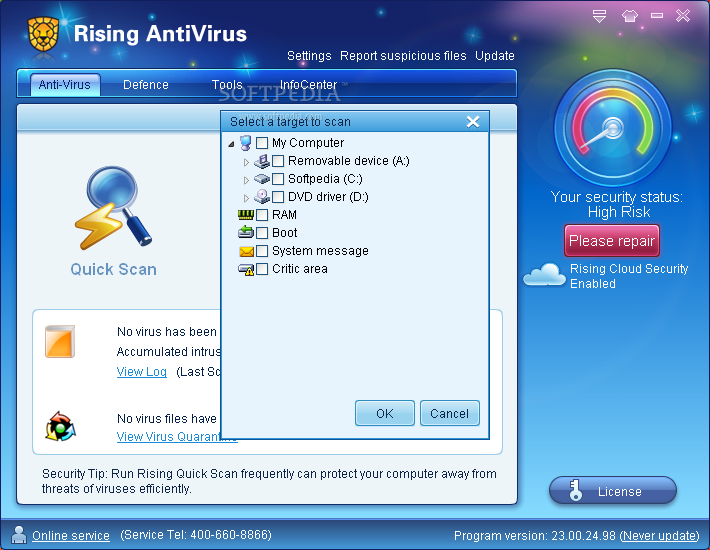Open the InfoCenter tab

[x=308, y=85]
